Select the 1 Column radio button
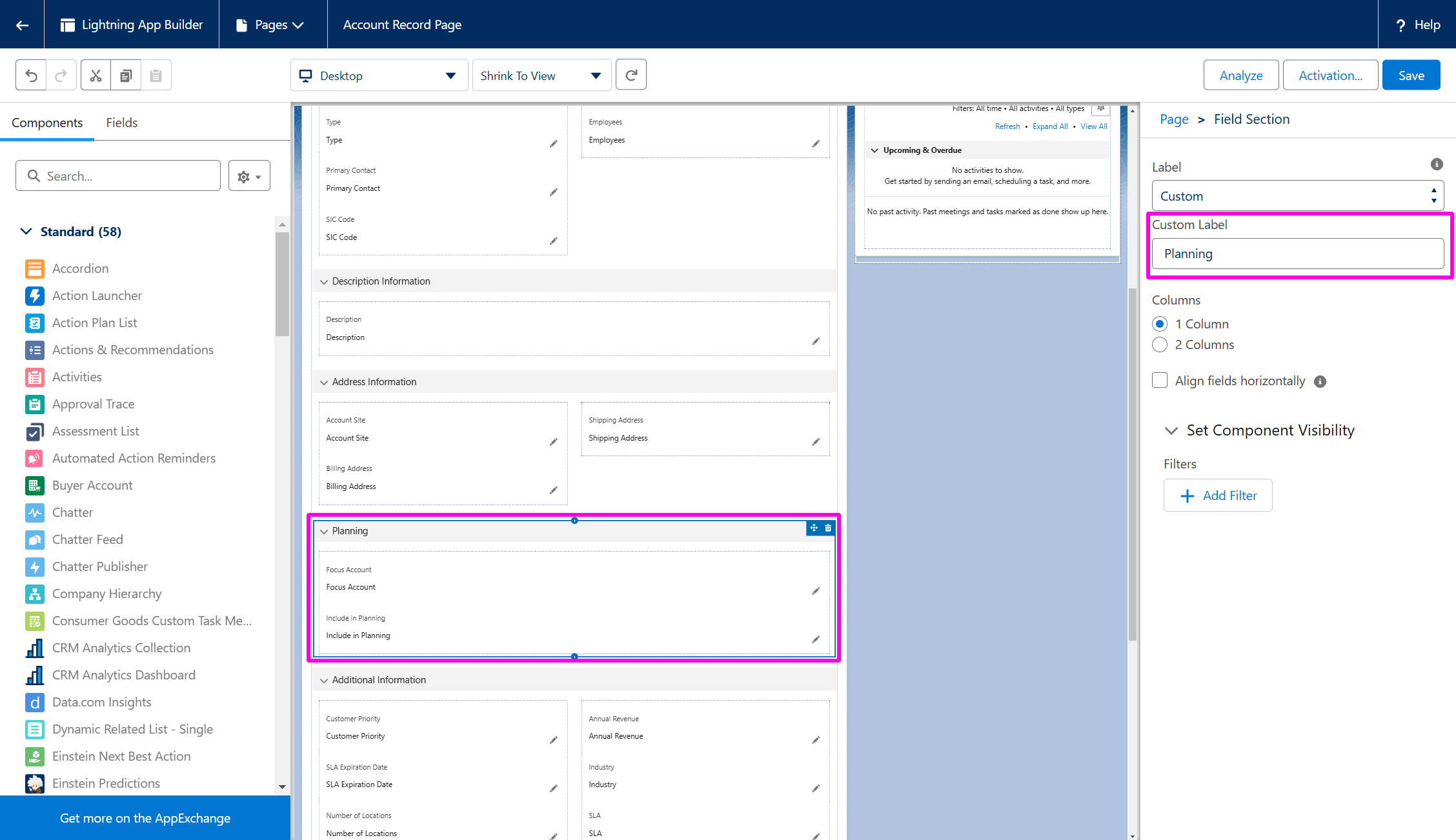The image size is (1456, 840). point(1160,324)
